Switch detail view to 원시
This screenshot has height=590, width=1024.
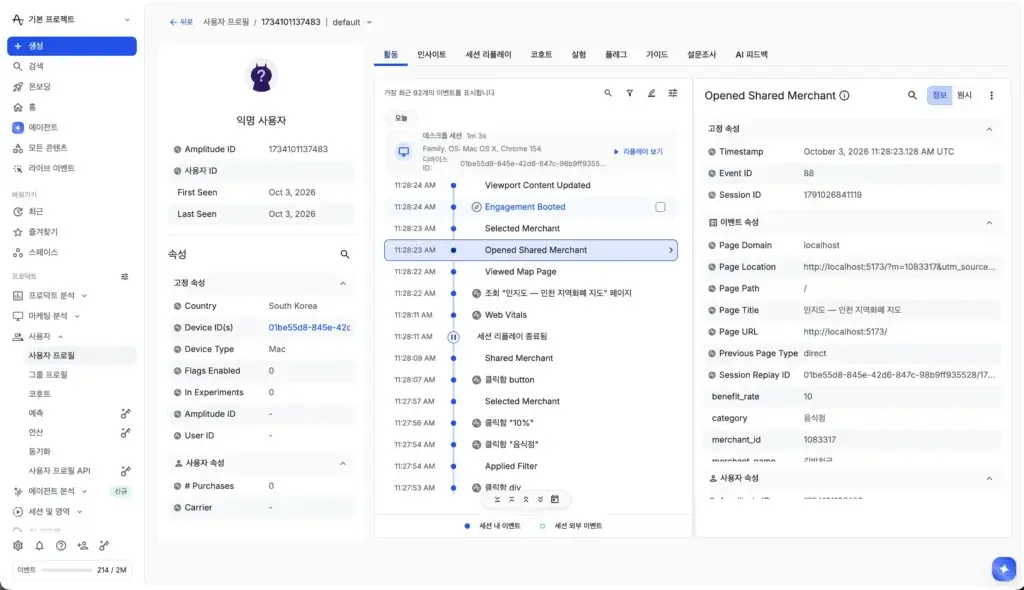pyautogui.click(x=964, y=95)
